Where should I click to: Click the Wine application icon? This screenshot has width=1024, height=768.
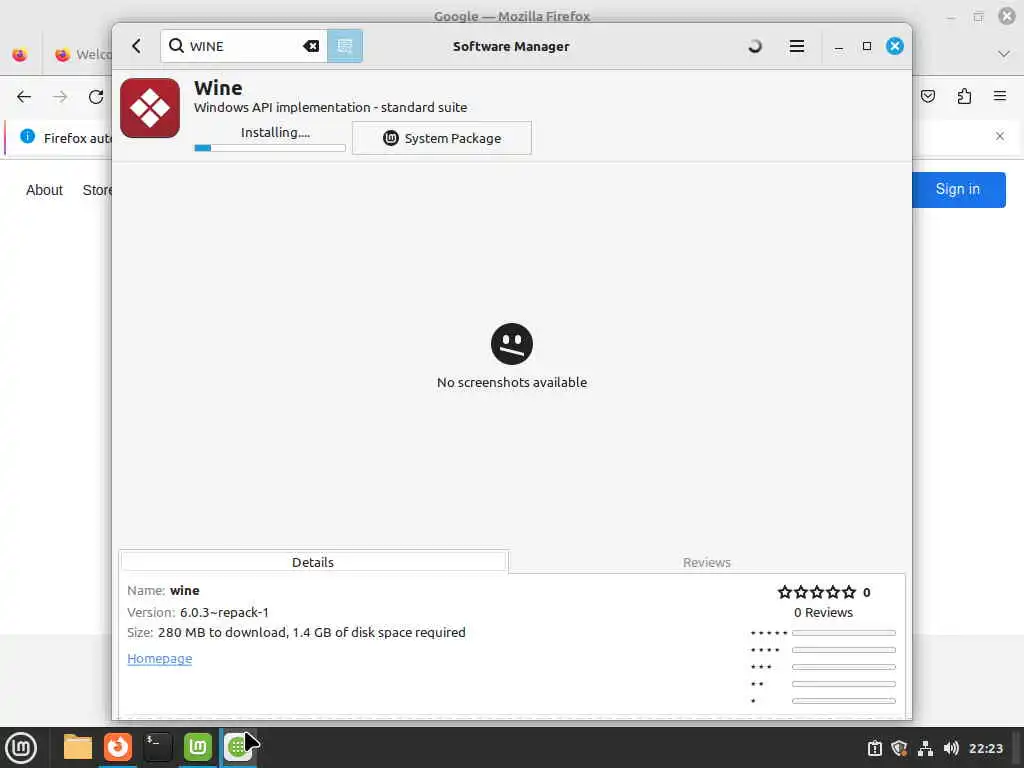tap(150, 108)
